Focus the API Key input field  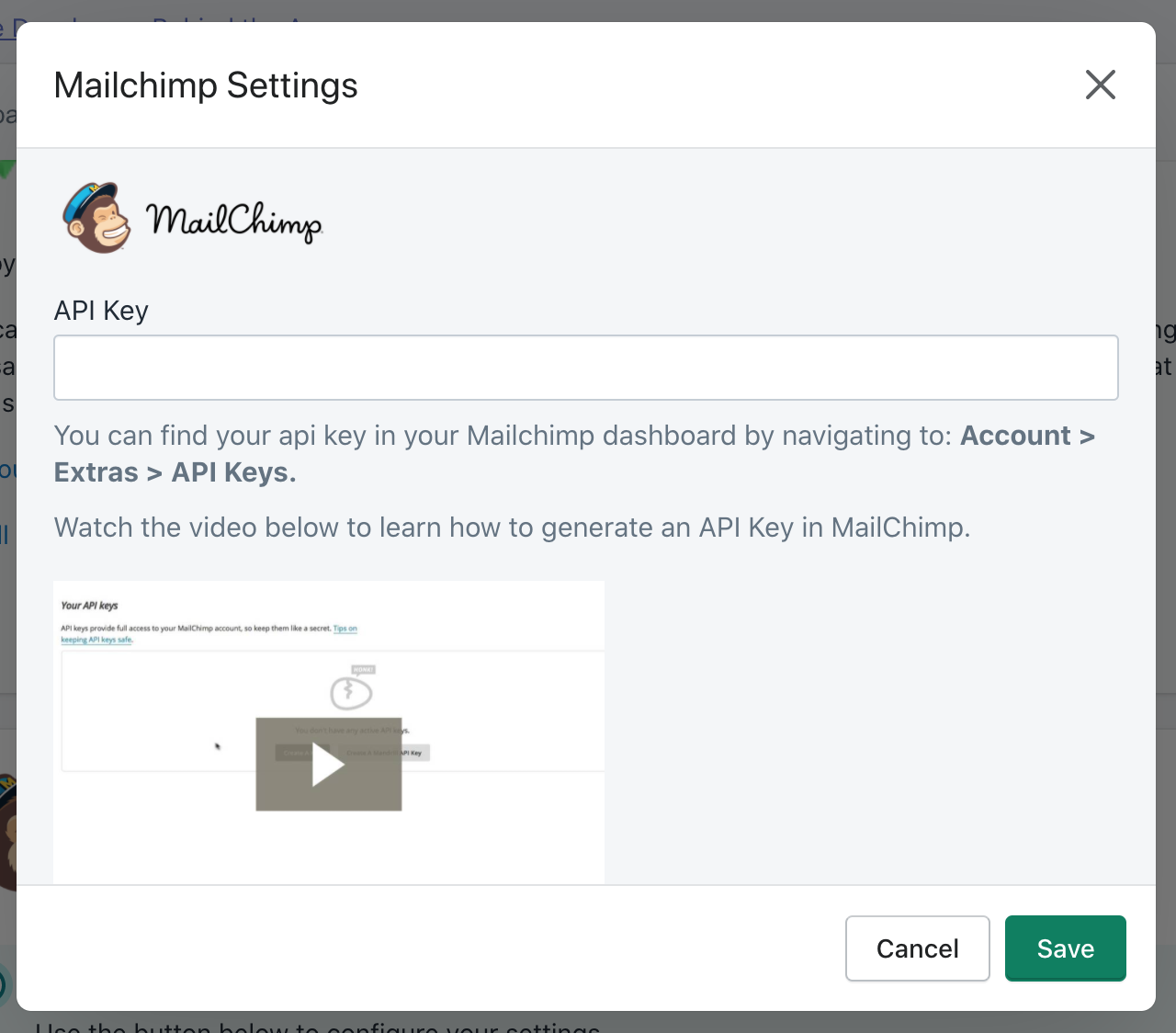(585, 368)
